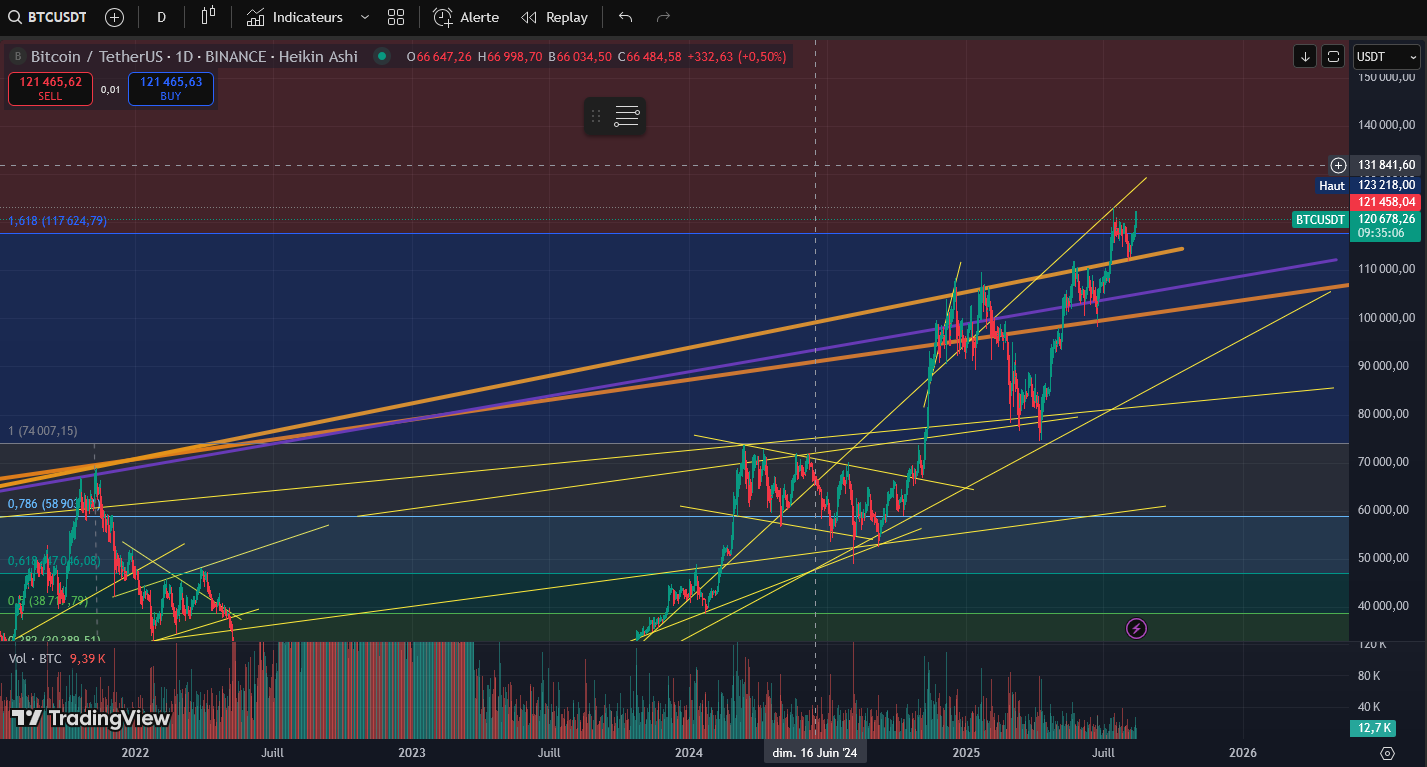Click the blue BUY price button
The width and height of the screenshot is (1427, 767).
pos(171,89)
